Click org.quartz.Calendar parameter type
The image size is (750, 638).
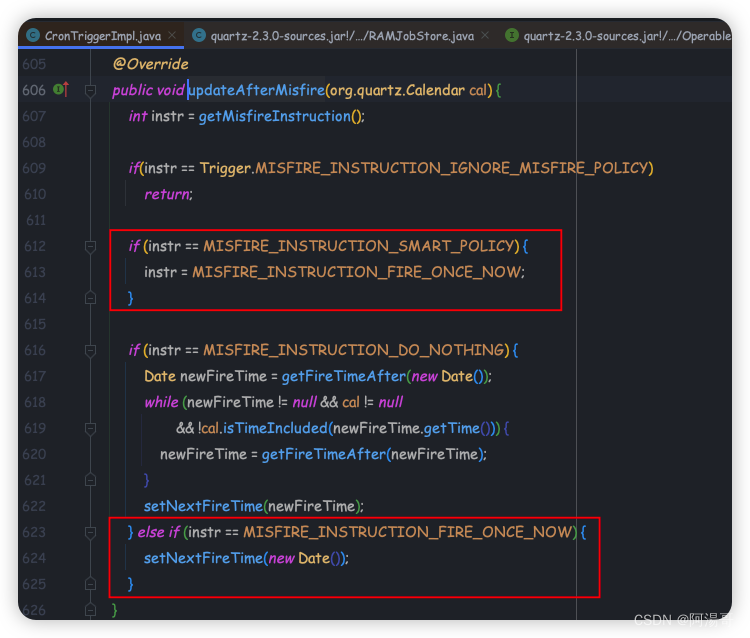coord(397,90)
